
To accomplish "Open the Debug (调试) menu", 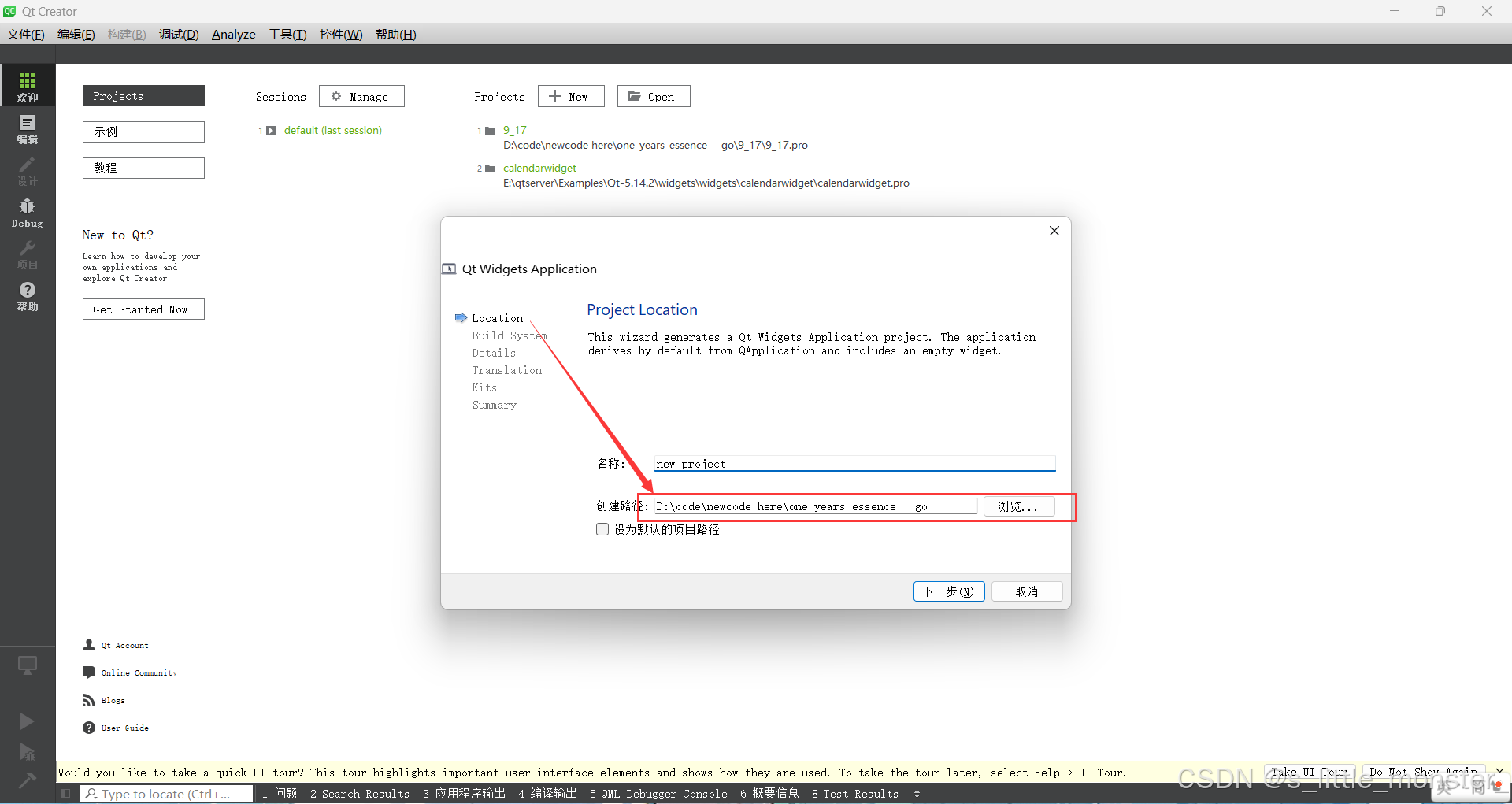I will pyautogui.click(x=179, y=34).
